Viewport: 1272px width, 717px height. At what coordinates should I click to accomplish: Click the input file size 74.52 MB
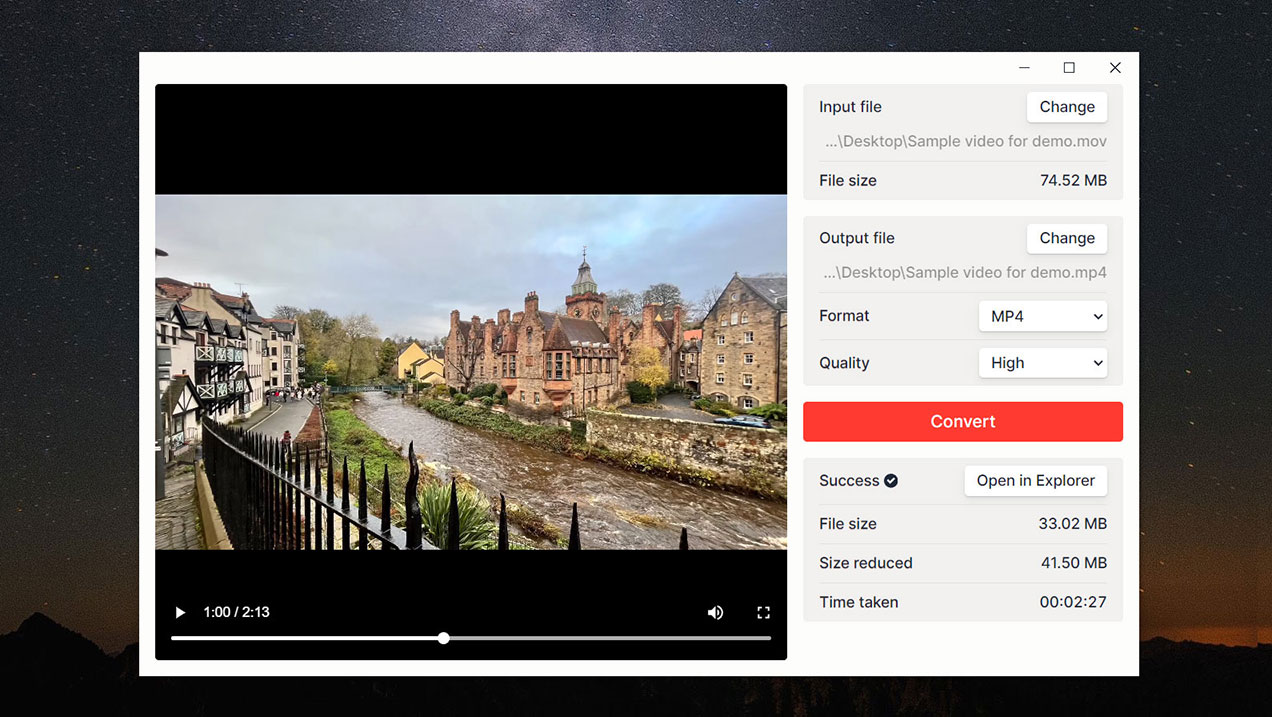click(x=1073, y=181)
